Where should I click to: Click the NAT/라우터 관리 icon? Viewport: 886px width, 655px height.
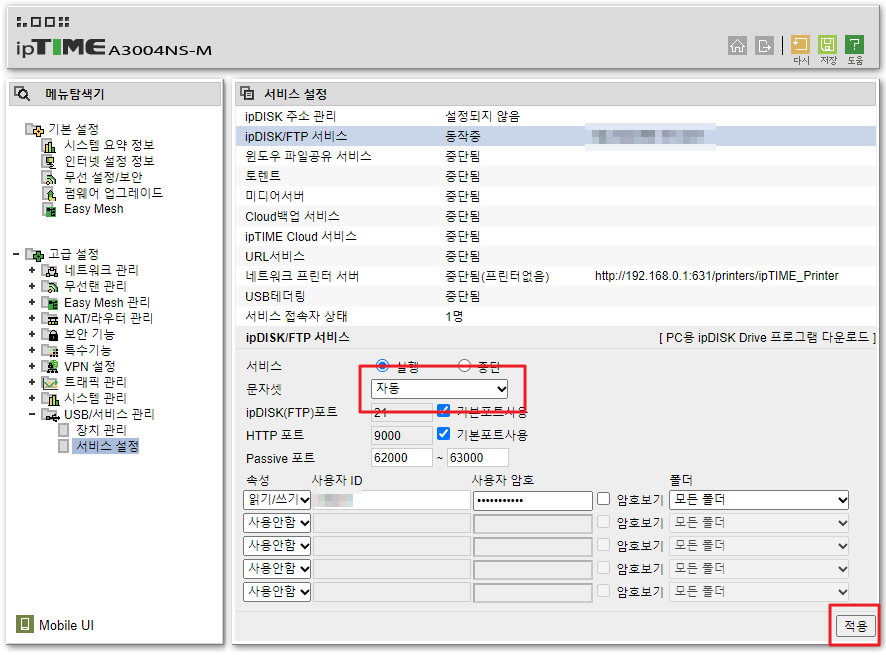tap(50, 319)
